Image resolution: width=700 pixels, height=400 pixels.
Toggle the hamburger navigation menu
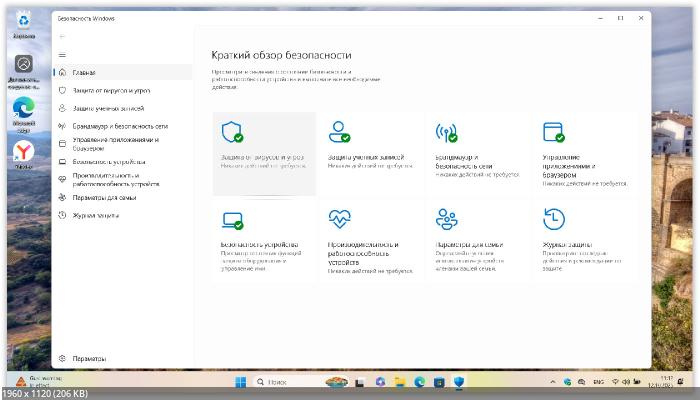tap(62, 55)
